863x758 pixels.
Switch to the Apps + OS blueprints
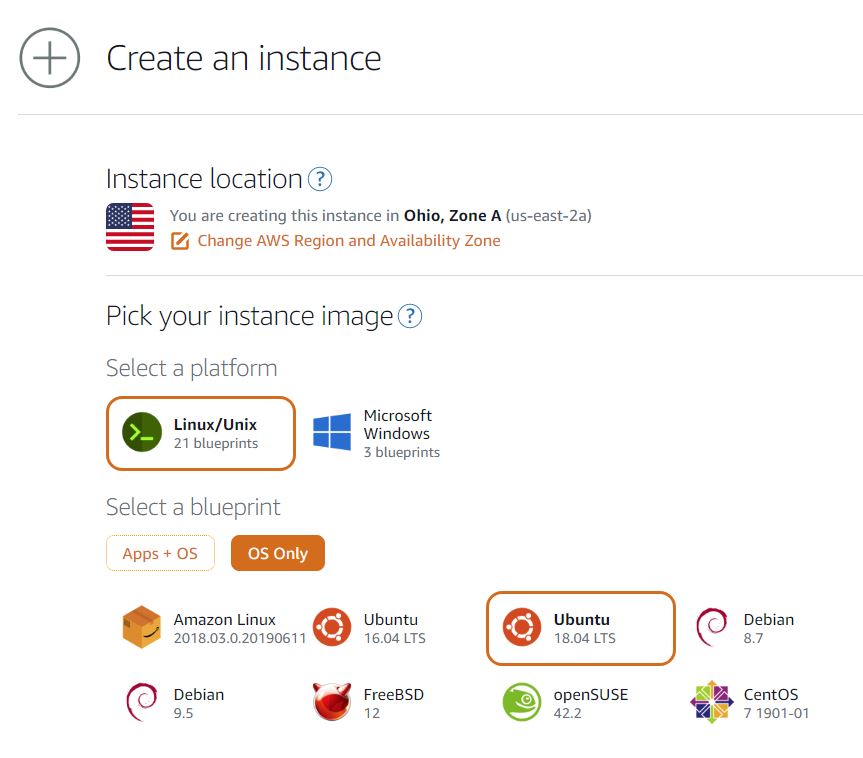tap(160, 553)
